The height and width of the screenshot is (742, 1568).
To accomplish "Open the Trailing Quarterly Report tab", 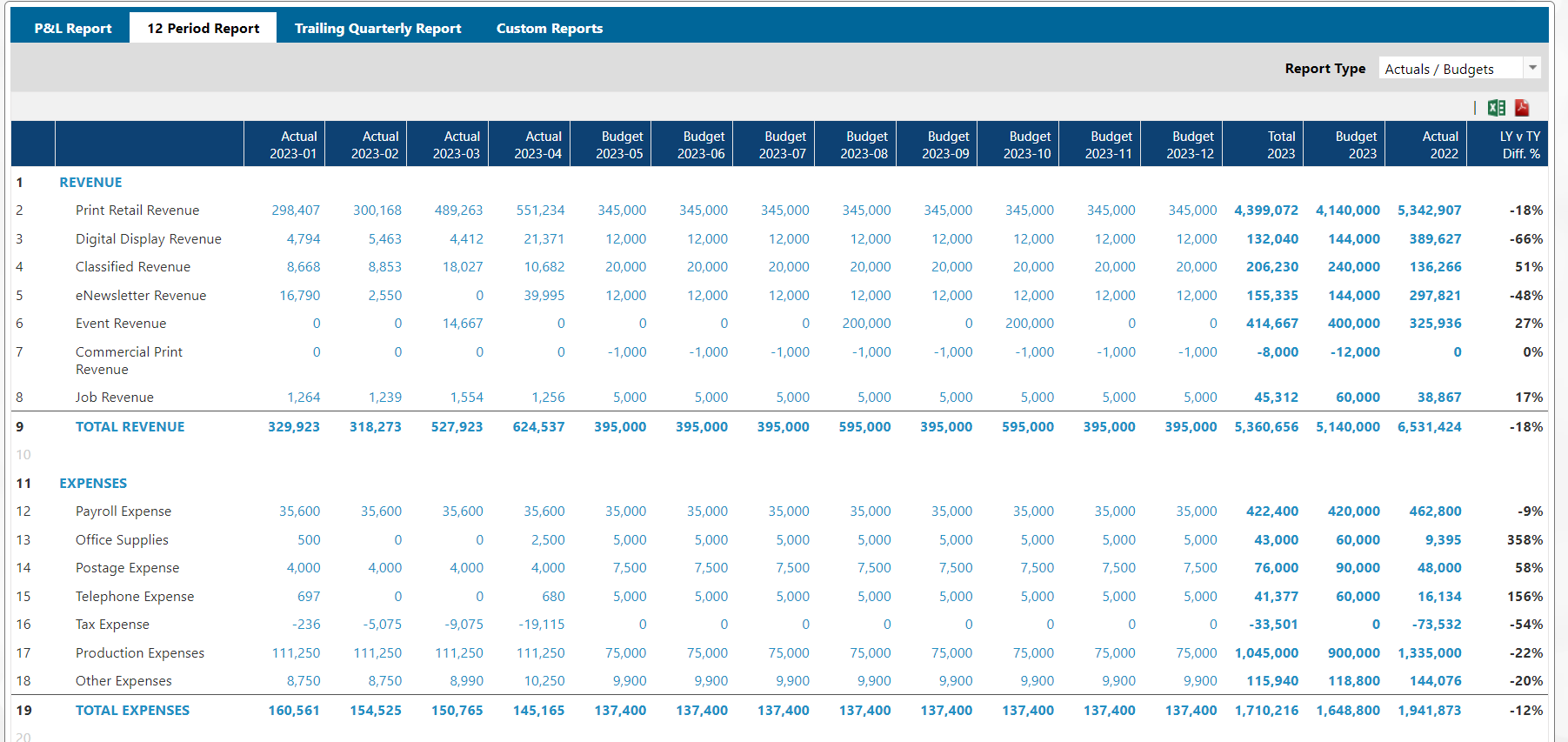I will [377, 28].
